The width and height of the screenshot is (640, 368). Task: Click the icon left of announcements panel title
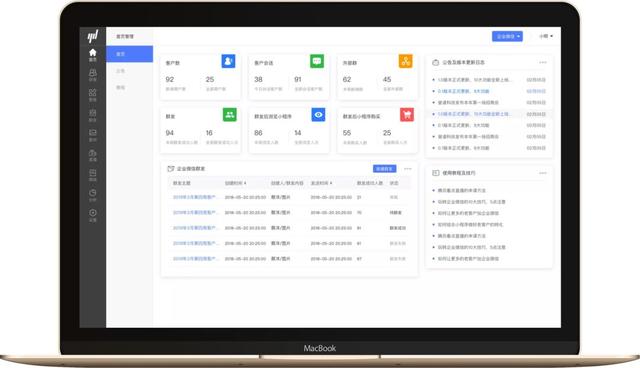436,62
